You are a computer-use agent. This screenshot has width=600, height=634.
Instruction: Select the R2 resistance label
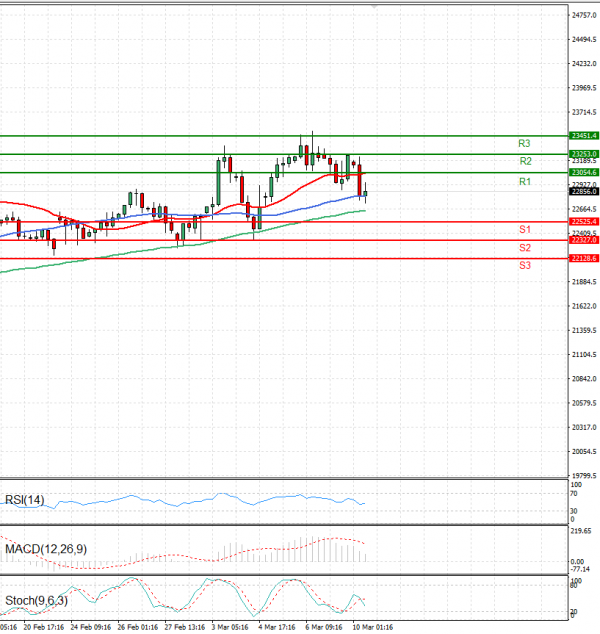click(524, 162)
